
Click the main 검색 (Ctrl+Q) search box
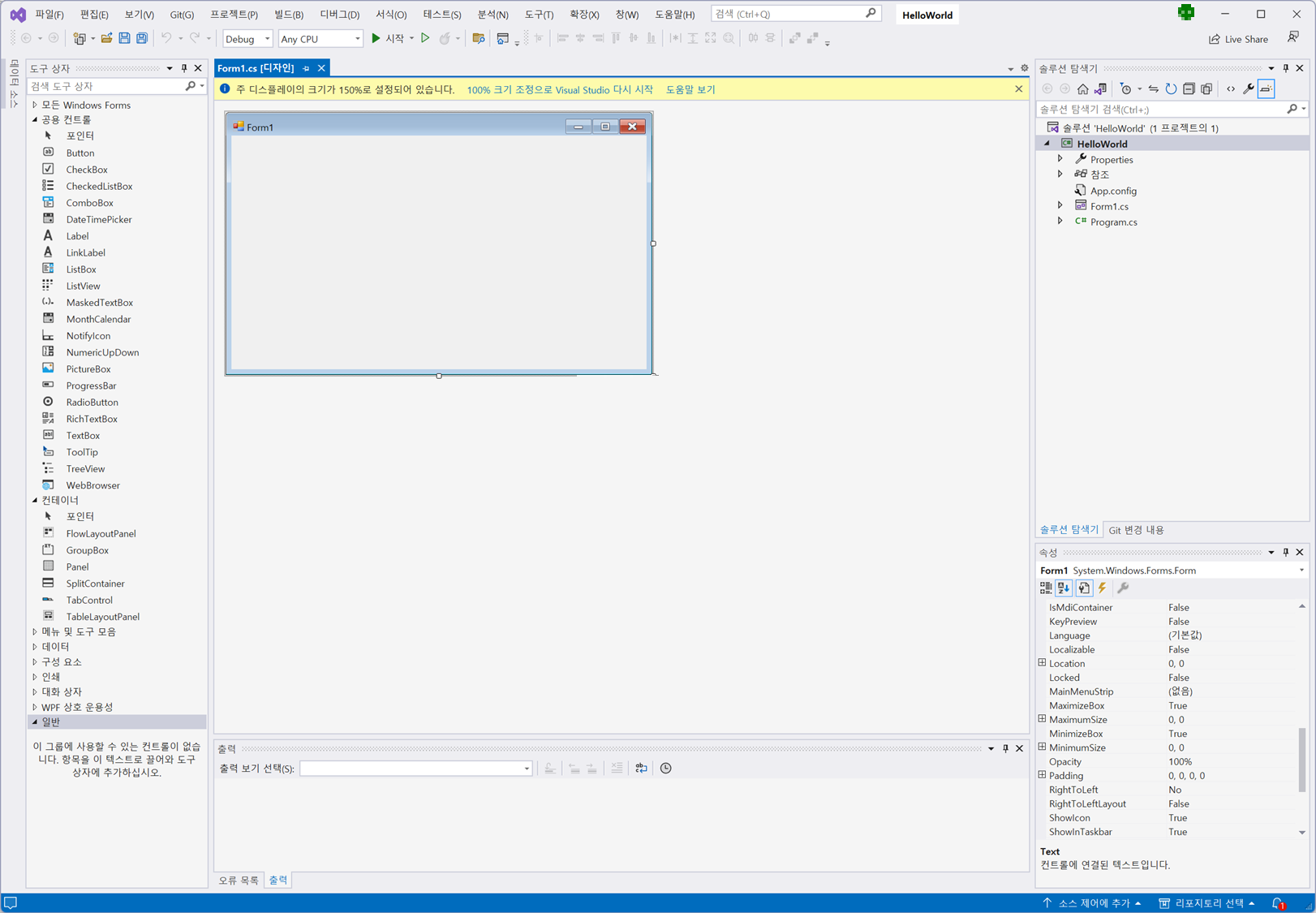(794, 14)
